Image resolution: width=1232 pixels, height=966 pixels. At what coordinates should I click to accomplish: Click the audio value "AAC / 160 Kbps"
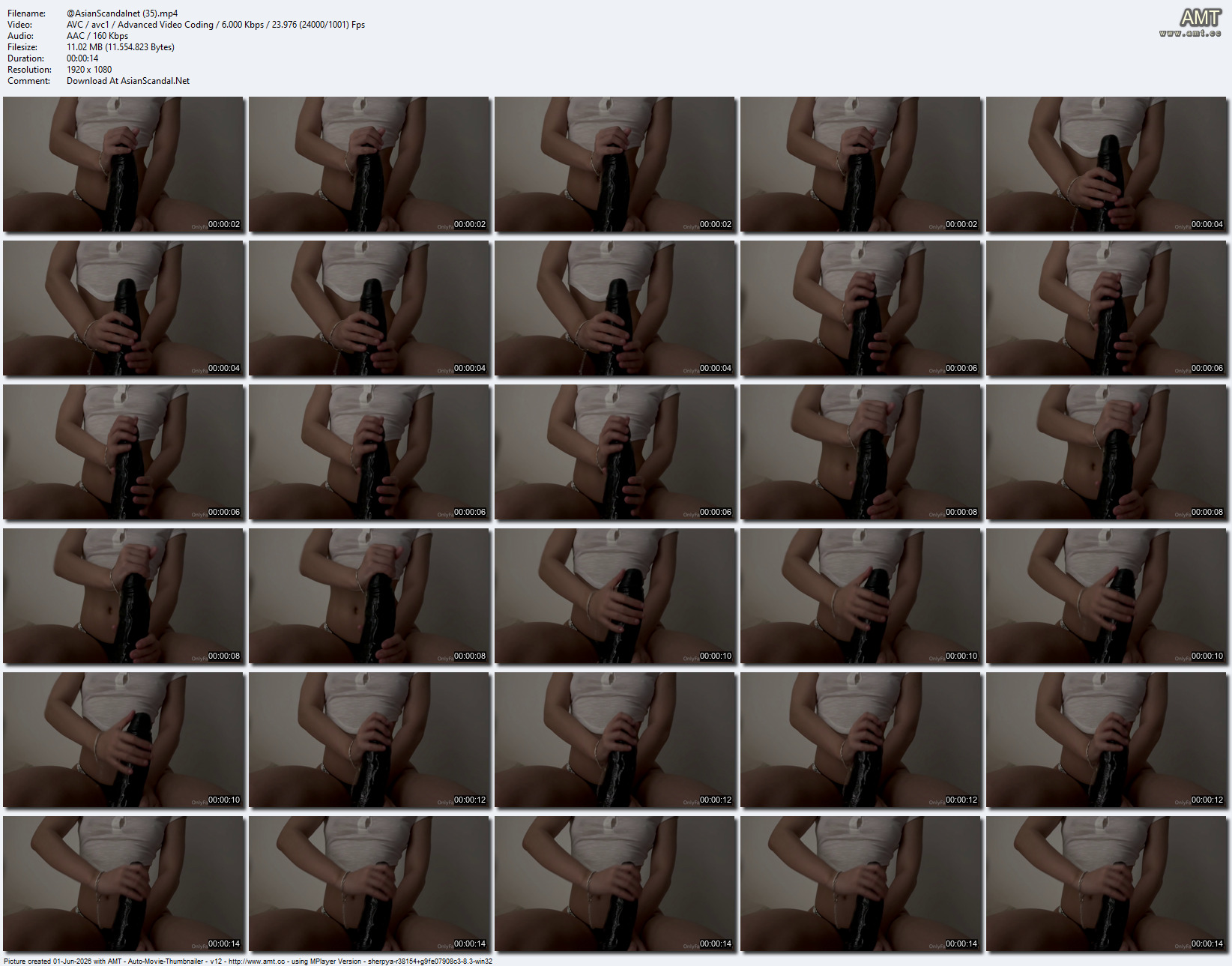97,36
